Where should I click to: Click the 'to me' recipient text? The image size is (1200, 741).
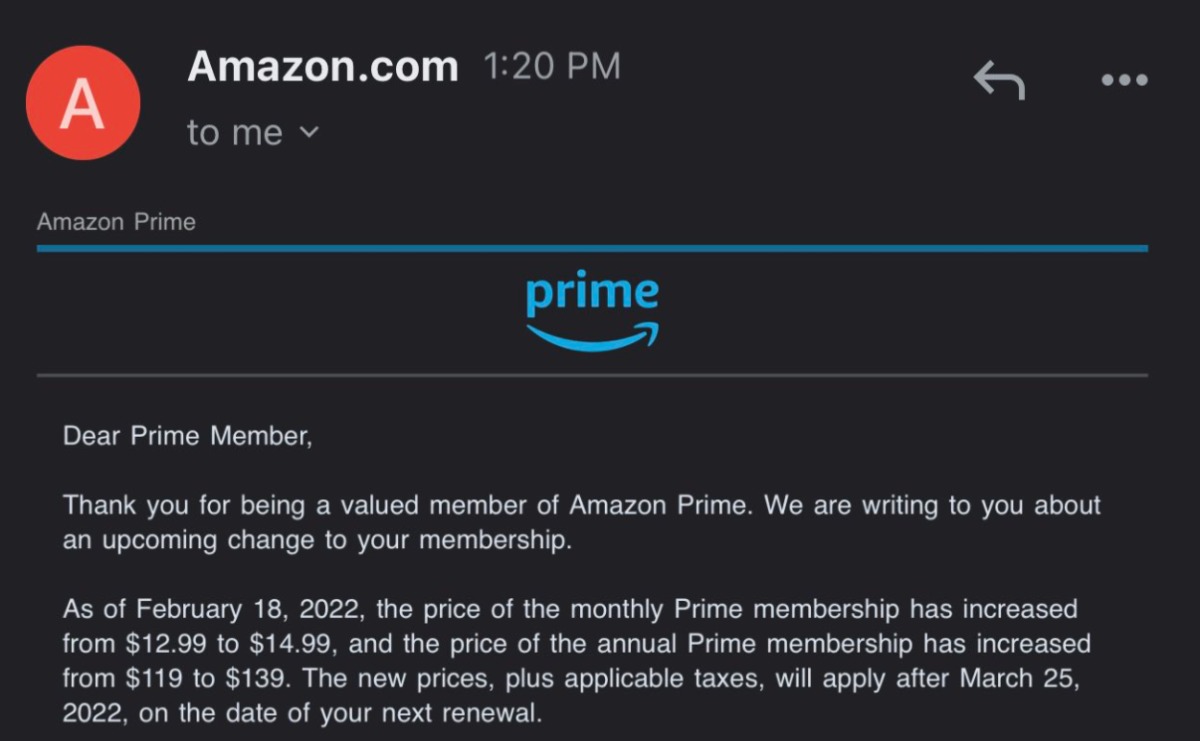[x=235, y=133]
